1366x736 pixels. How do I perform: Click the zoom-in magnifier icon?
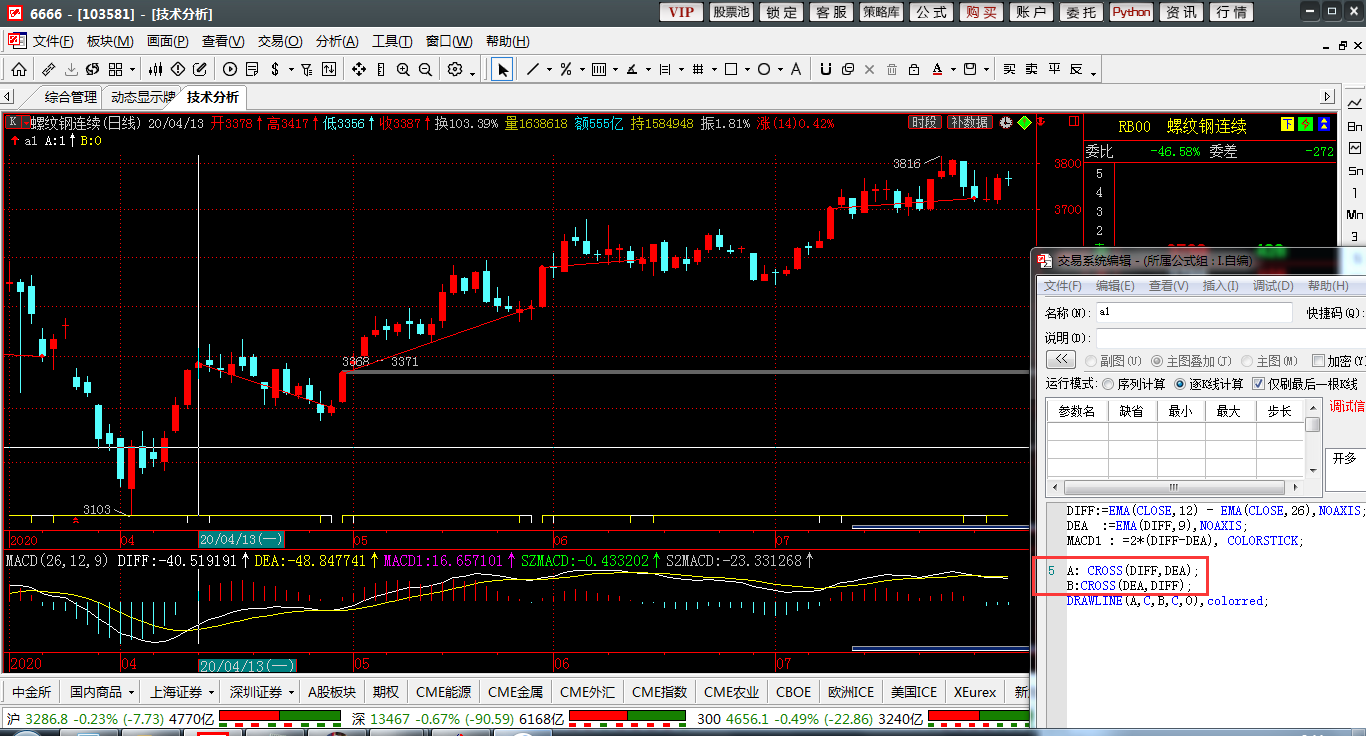[403, 69]
